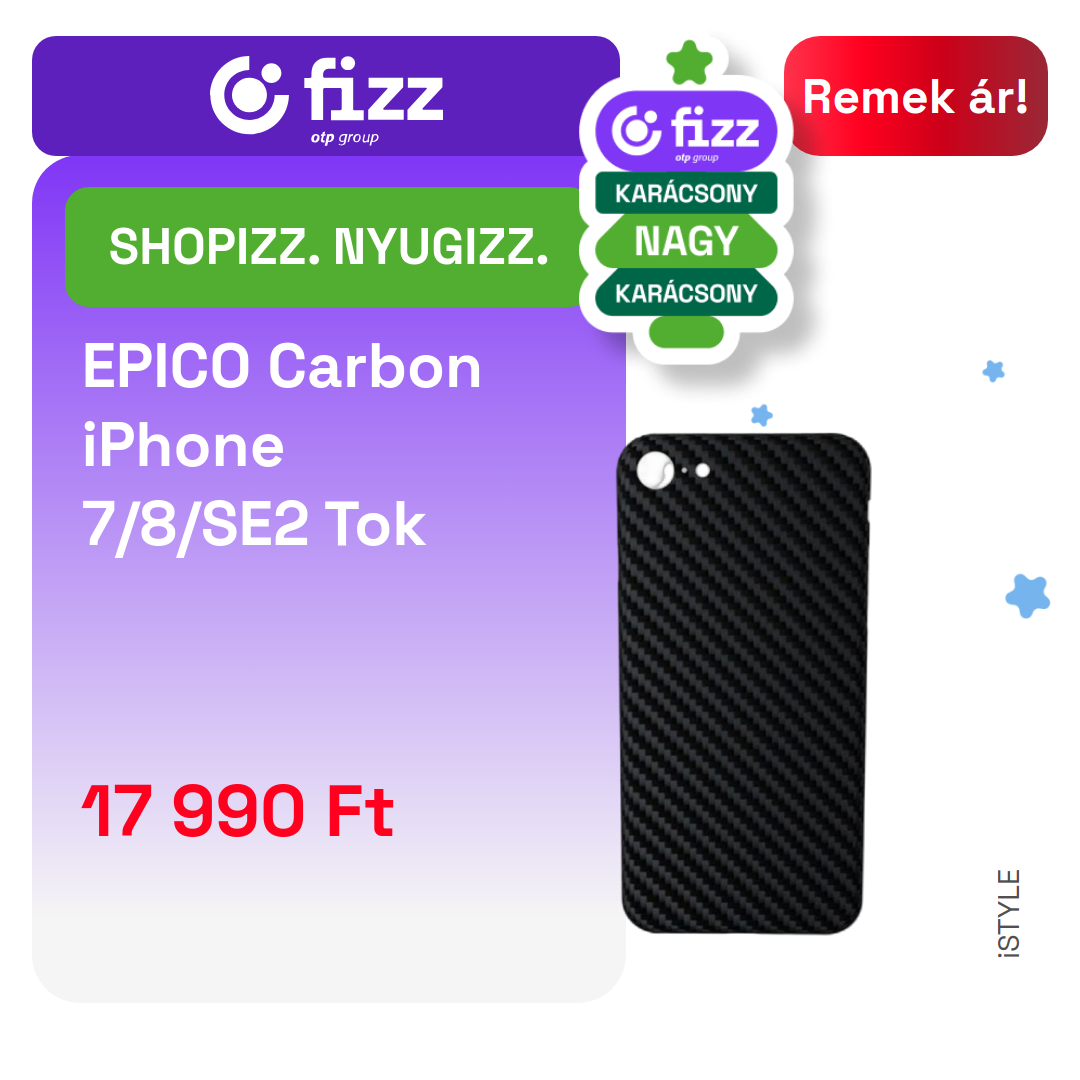Viewport: 1080px width, 1080px height.
Task: Click the camera cutout on phone case
Action: (x=655, y=470)
